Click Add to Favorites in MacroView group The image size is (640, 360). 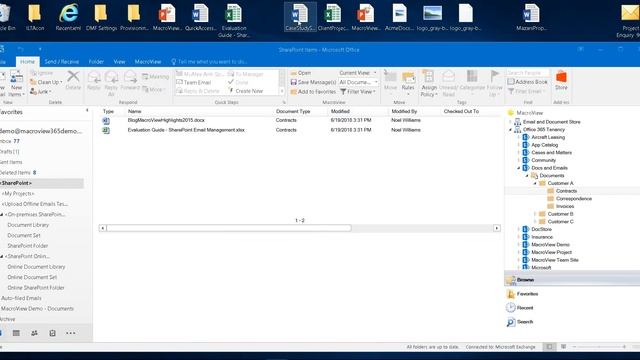[x=313, y=92]
